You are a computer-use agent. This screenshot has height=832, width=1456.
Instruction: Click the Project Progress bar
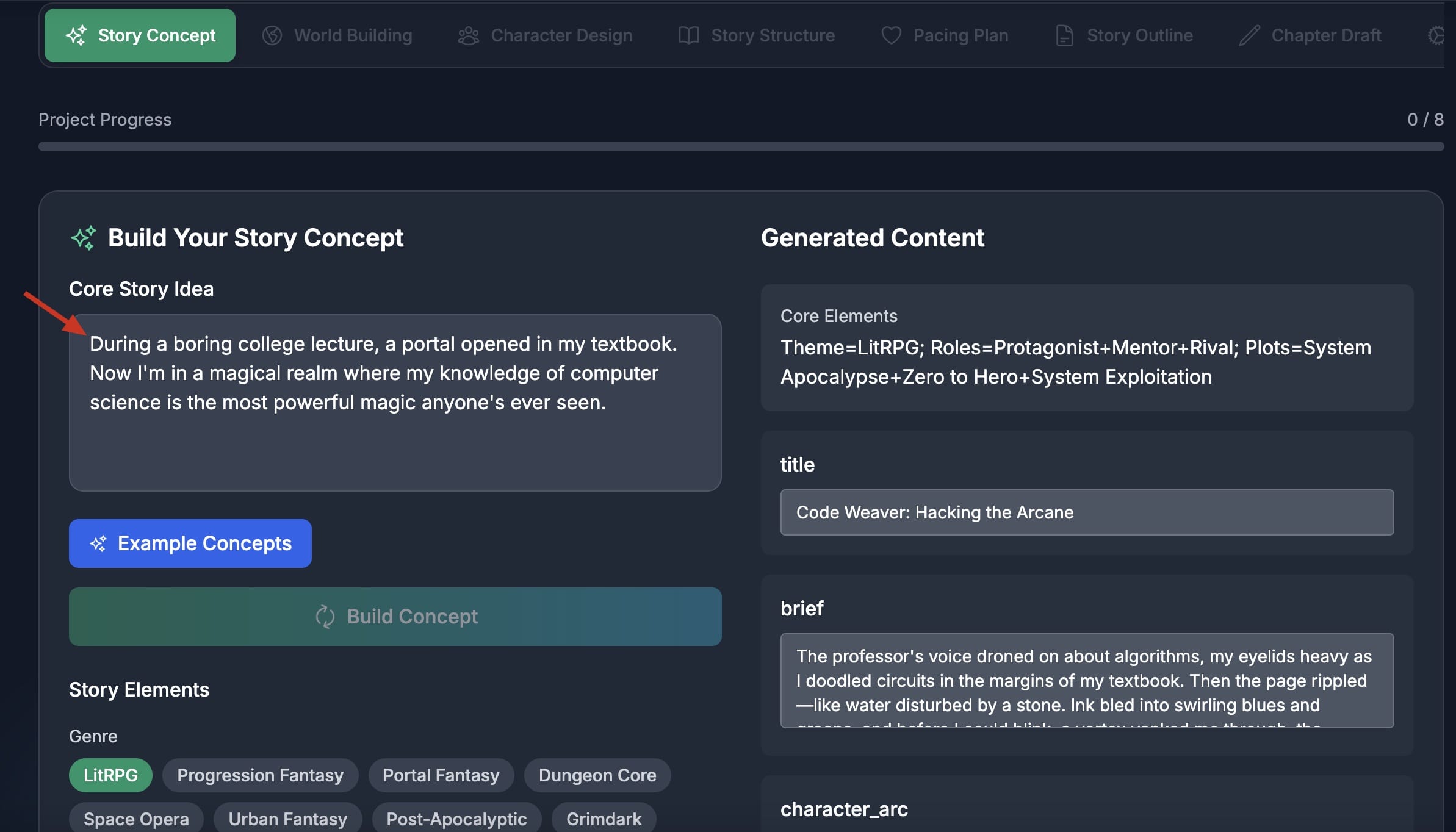[741, 146]
